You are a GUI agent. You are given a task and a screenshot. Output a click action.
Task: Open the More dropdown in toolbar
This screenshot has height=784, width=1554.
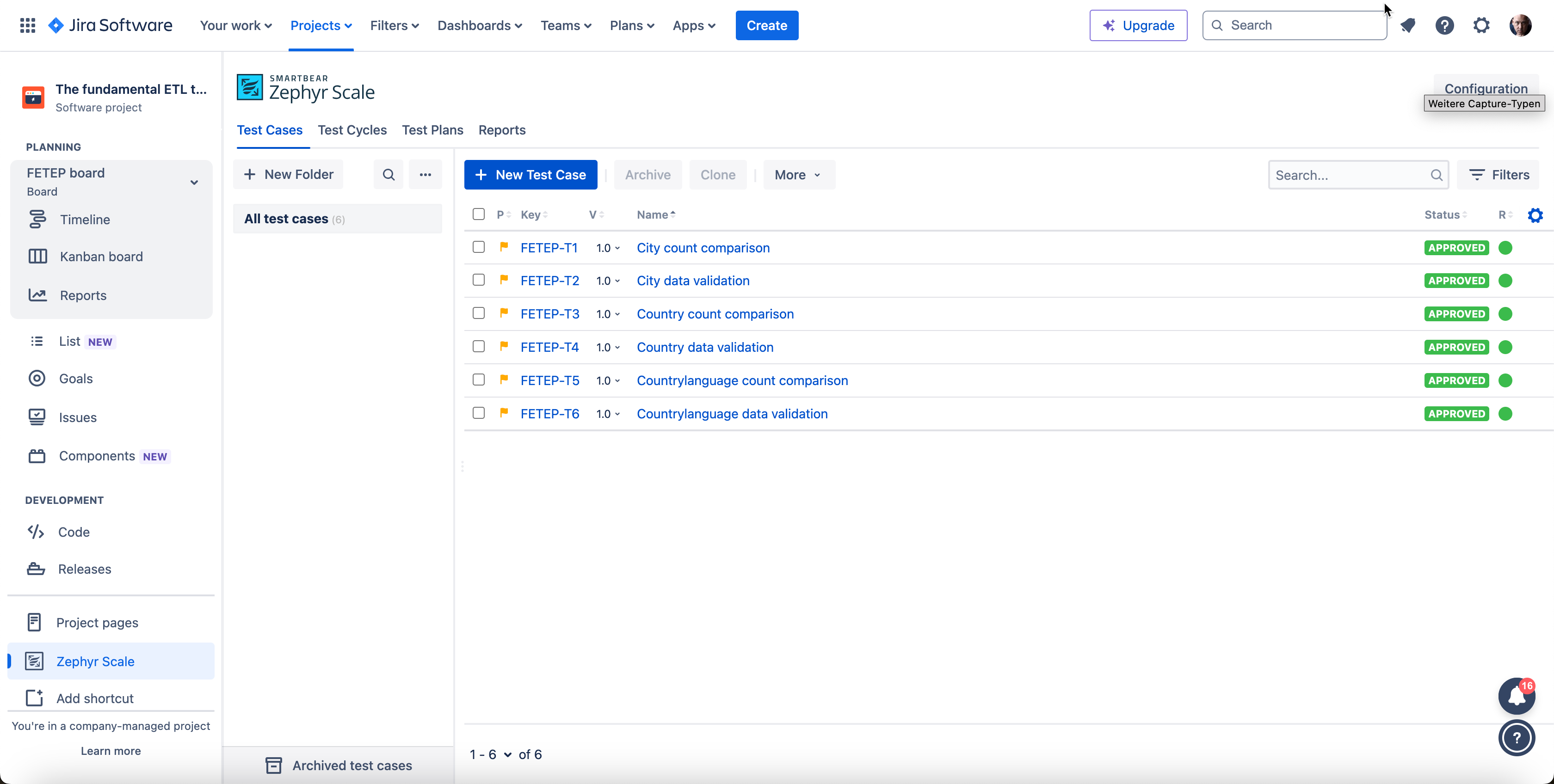(x=799, y=175)
